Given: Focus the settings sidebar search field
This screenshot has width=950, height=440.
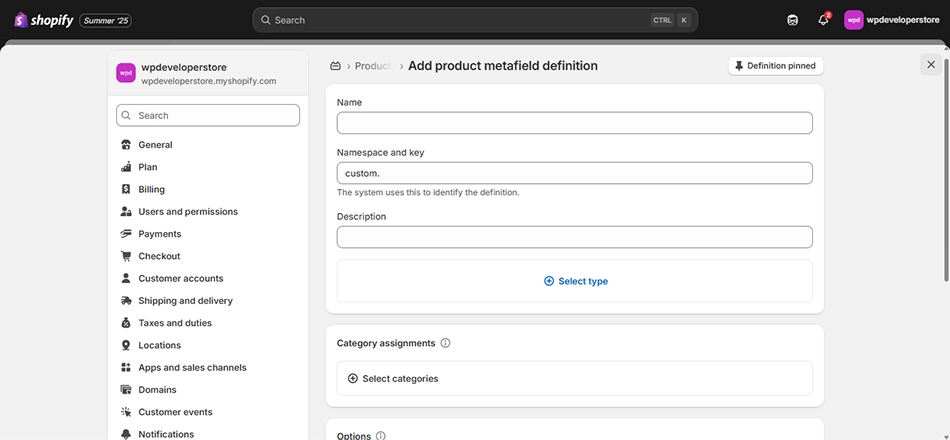Looking at the screenshot, I should (x=208, y=115).
